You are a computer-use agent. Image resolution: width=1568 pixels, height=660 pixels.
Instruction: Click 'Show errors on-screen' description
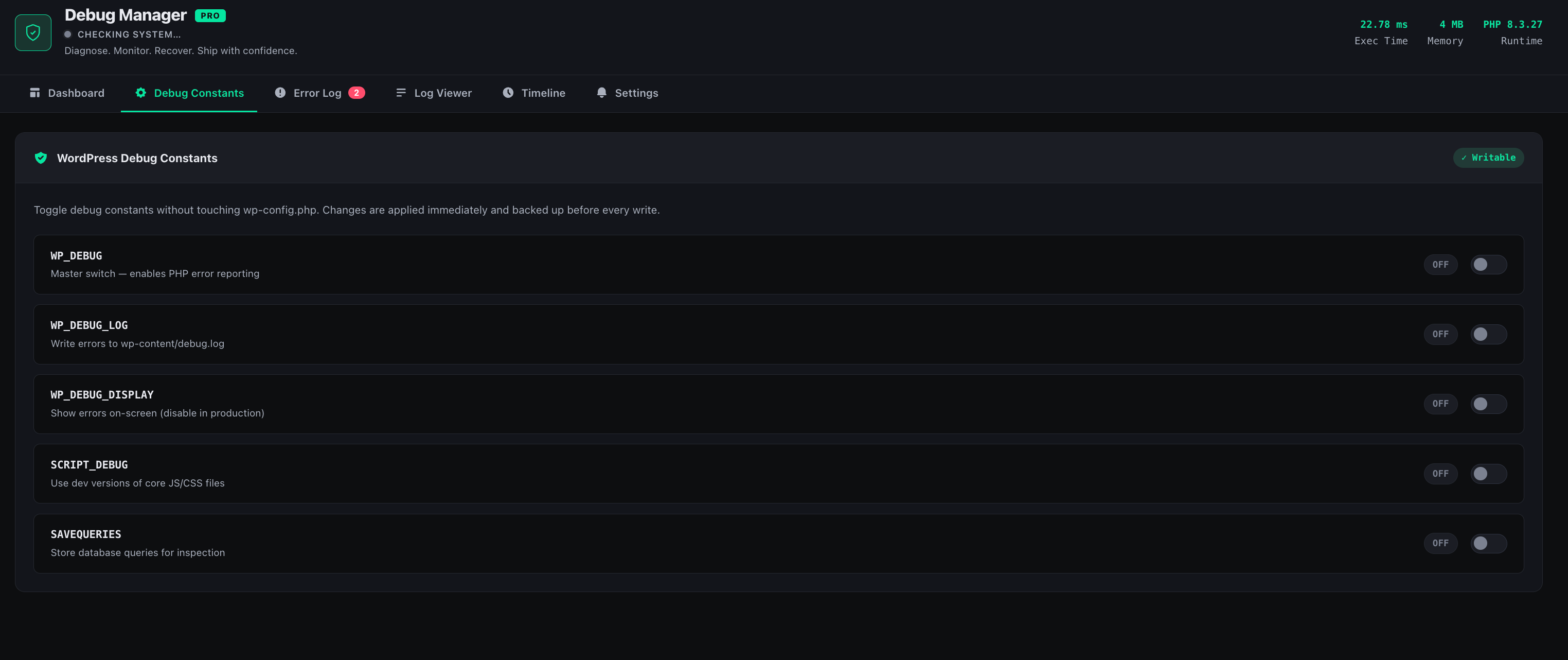157,413
